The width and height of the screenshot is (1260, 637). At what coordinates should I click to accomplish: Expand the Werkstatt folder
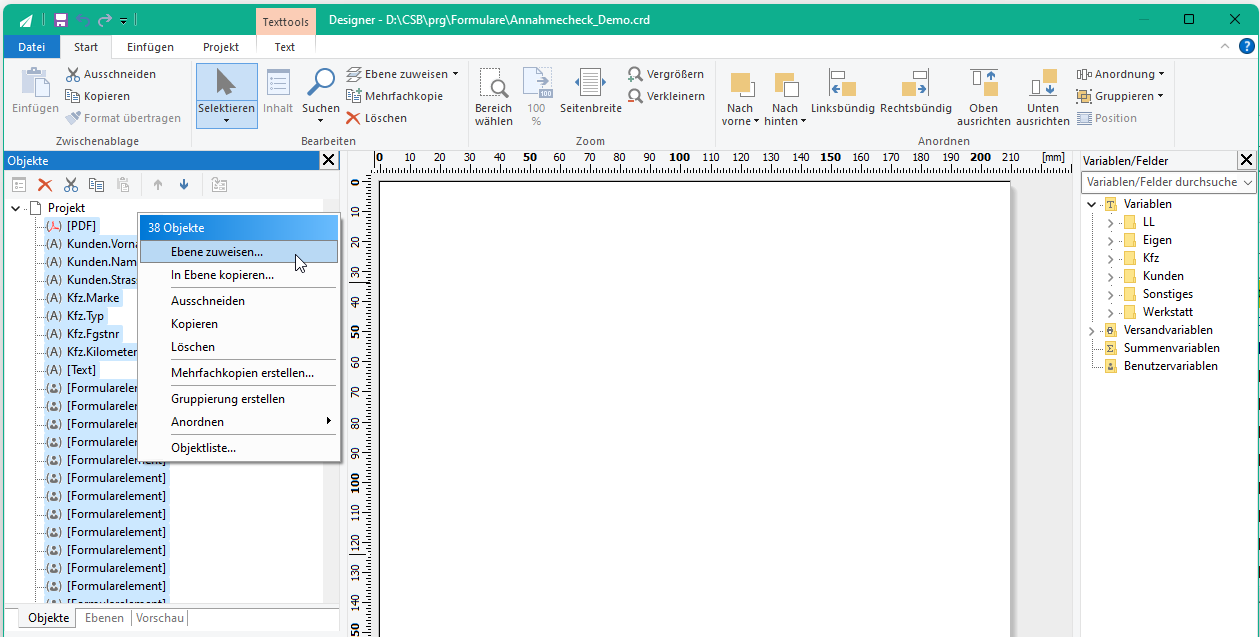(x=1110, y=312)
